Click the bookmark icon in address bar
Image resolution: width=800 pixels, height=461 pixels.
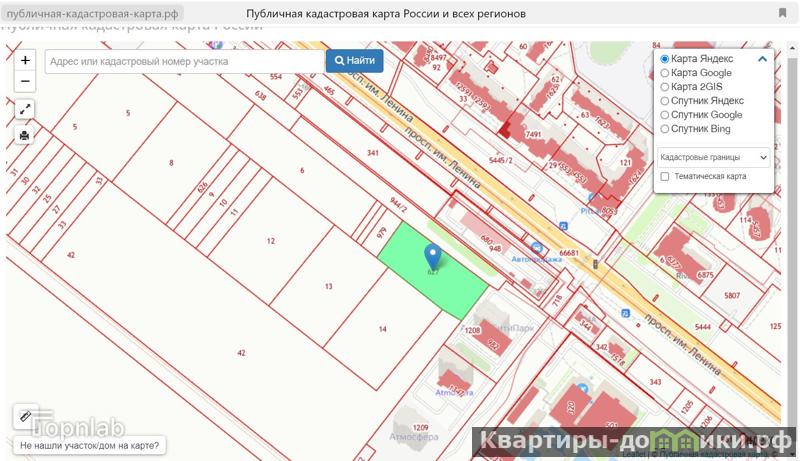(x=782, y=14)
